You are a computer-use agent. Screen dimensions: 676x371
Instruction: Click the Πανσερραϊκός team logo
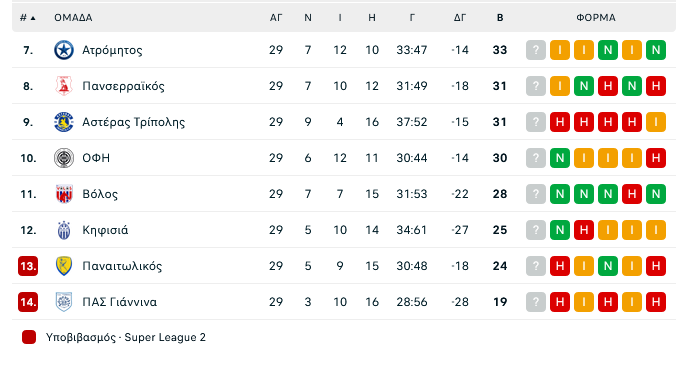point(64,86)
